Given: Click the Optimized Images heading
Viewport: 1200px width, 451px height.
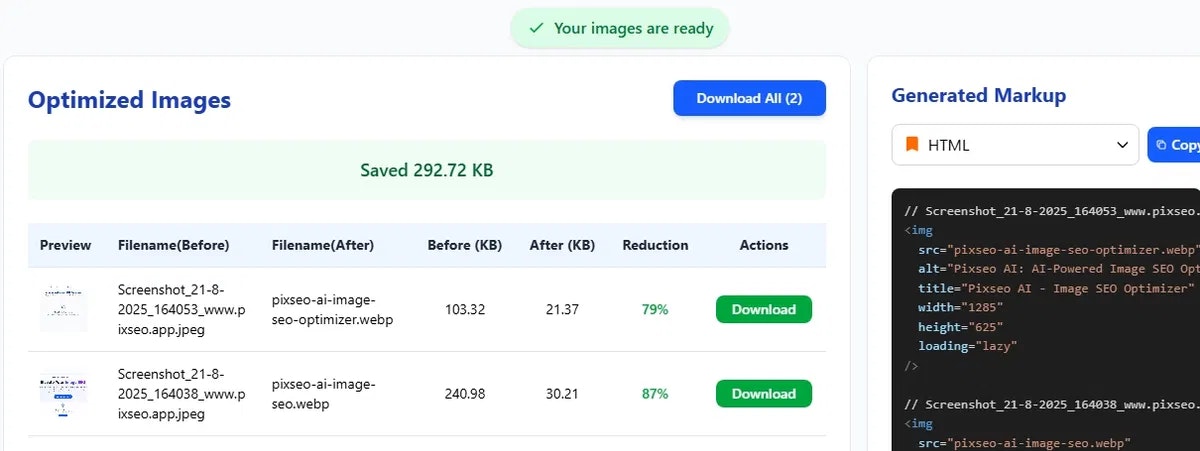Looking at the screenshot, I should point(129,100).
